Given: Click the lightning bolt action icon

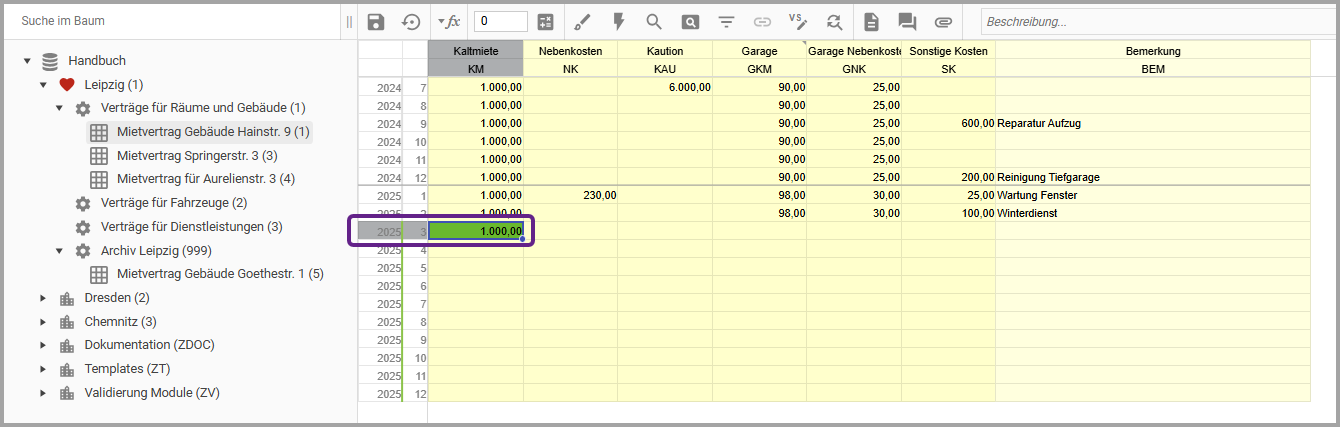Looking at the screenshot, I should point(618,21).
